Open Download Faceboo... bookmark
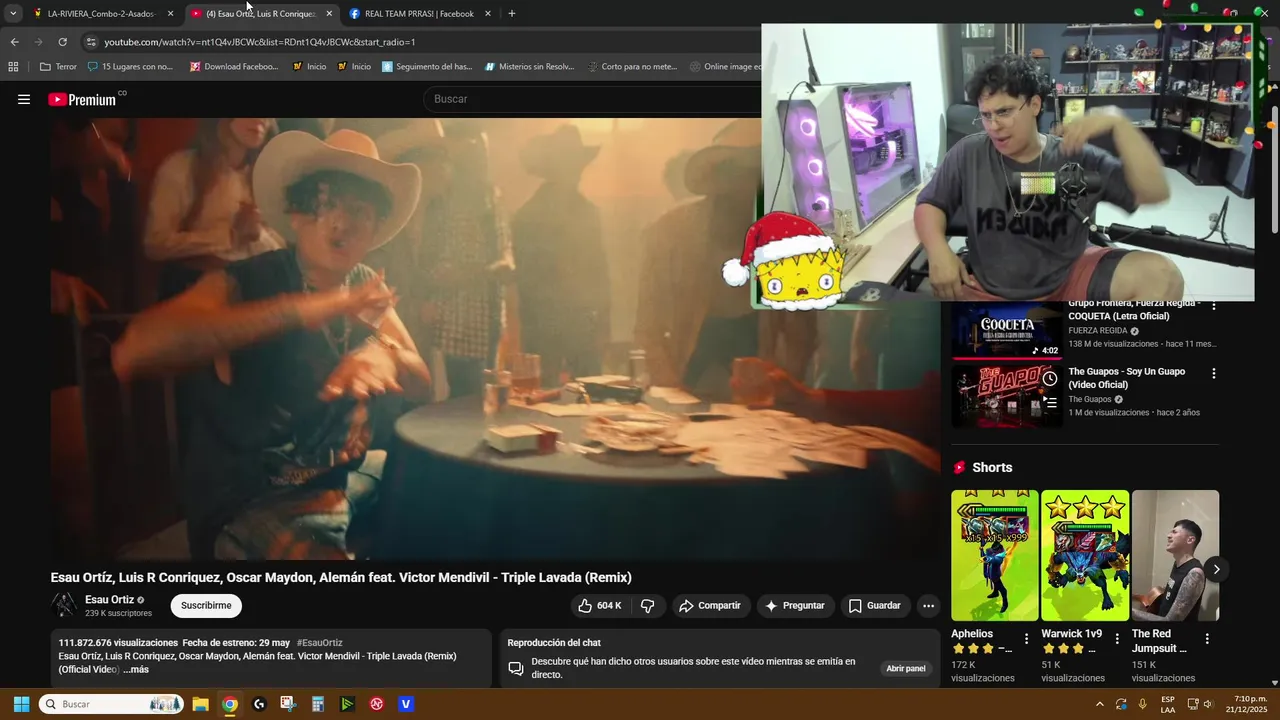Screen dimensions: 1280x720 (x=234, y=67)
